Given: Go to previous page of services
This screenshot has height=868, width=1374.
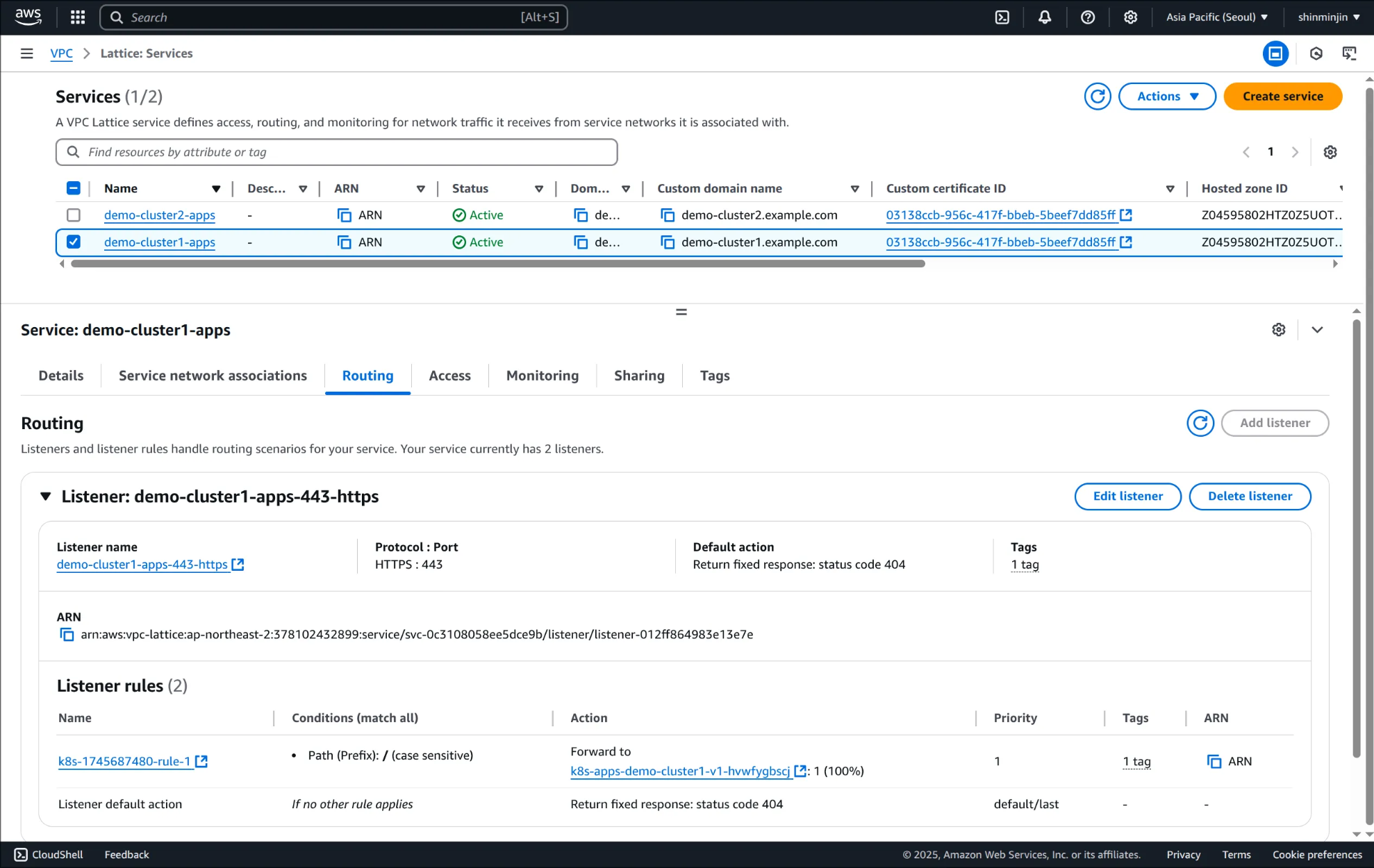Looking at the screenshot, I should (x=1246, y=152).
